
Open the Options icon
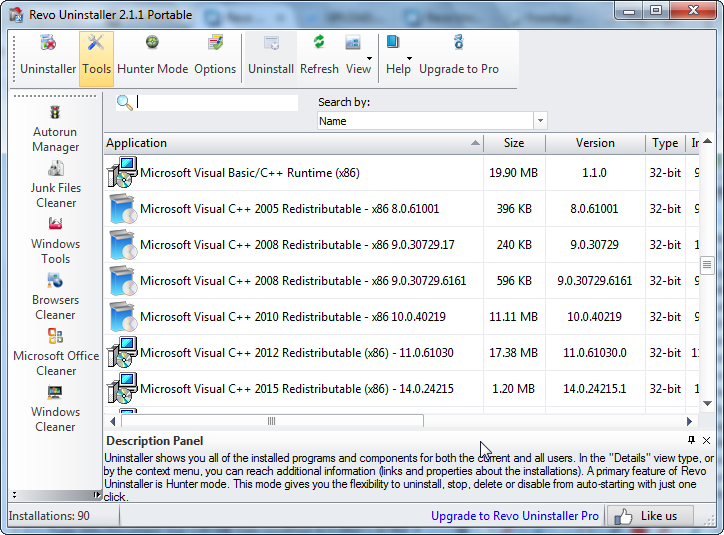tap(215, 42)
